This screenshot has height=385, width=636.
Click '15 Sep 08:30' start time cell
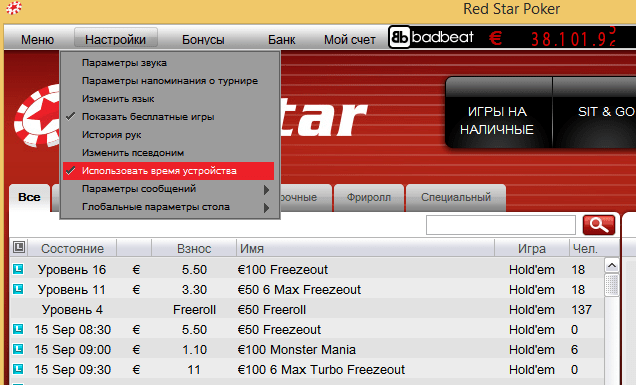click(x=73, y=329)
